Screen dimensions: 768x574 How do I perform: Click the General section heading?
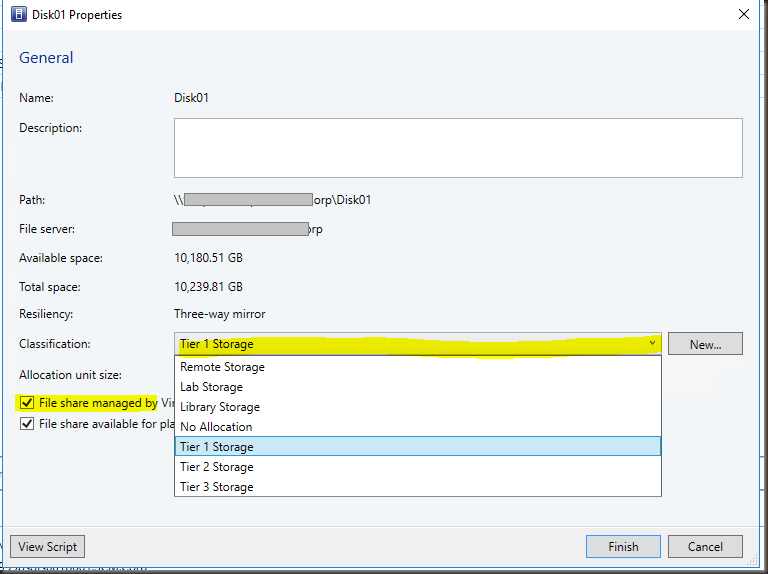click(46, 58)
